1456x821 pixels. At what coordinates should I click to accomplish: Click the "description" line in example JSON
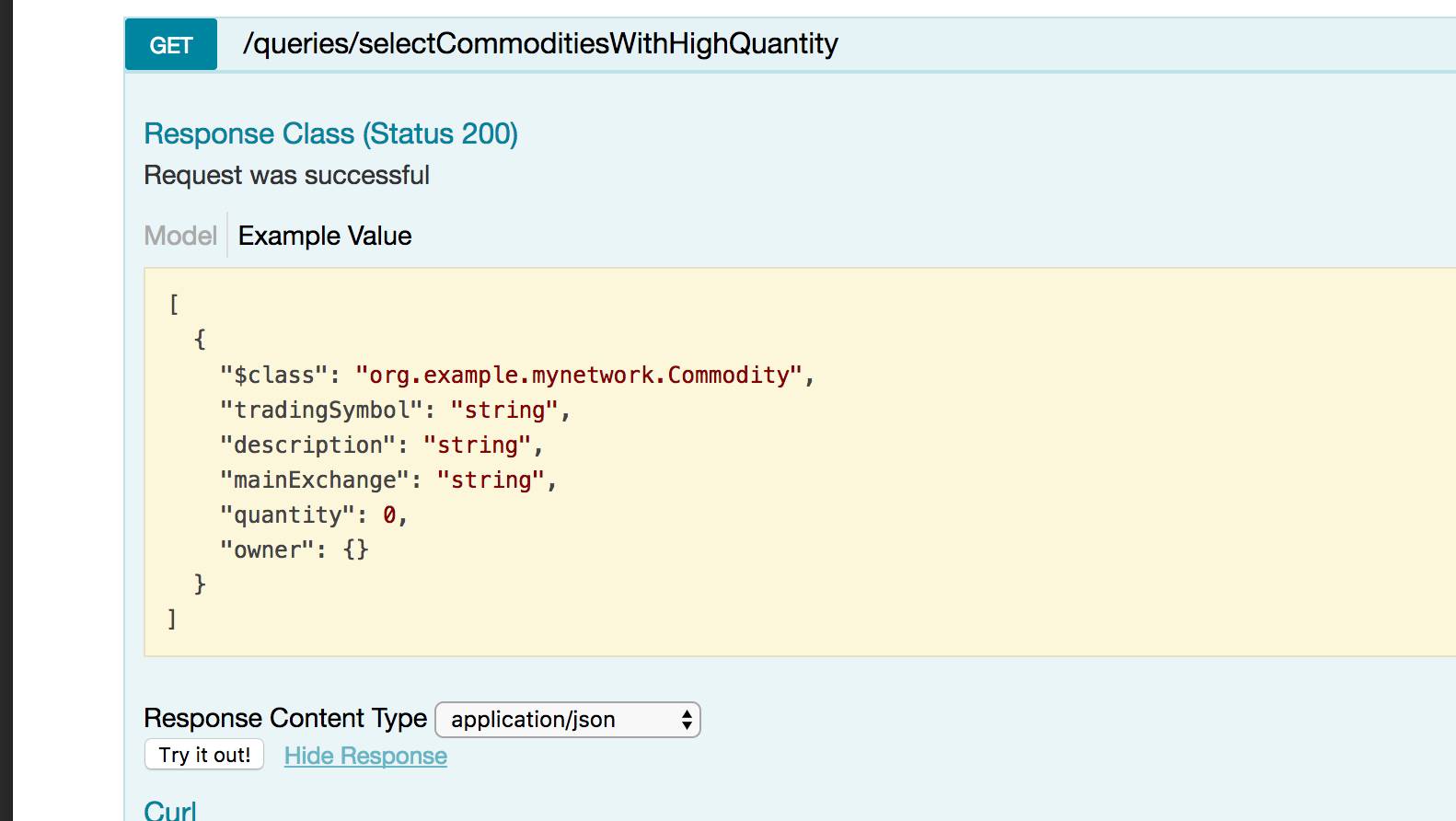click(x=382, y=445)
